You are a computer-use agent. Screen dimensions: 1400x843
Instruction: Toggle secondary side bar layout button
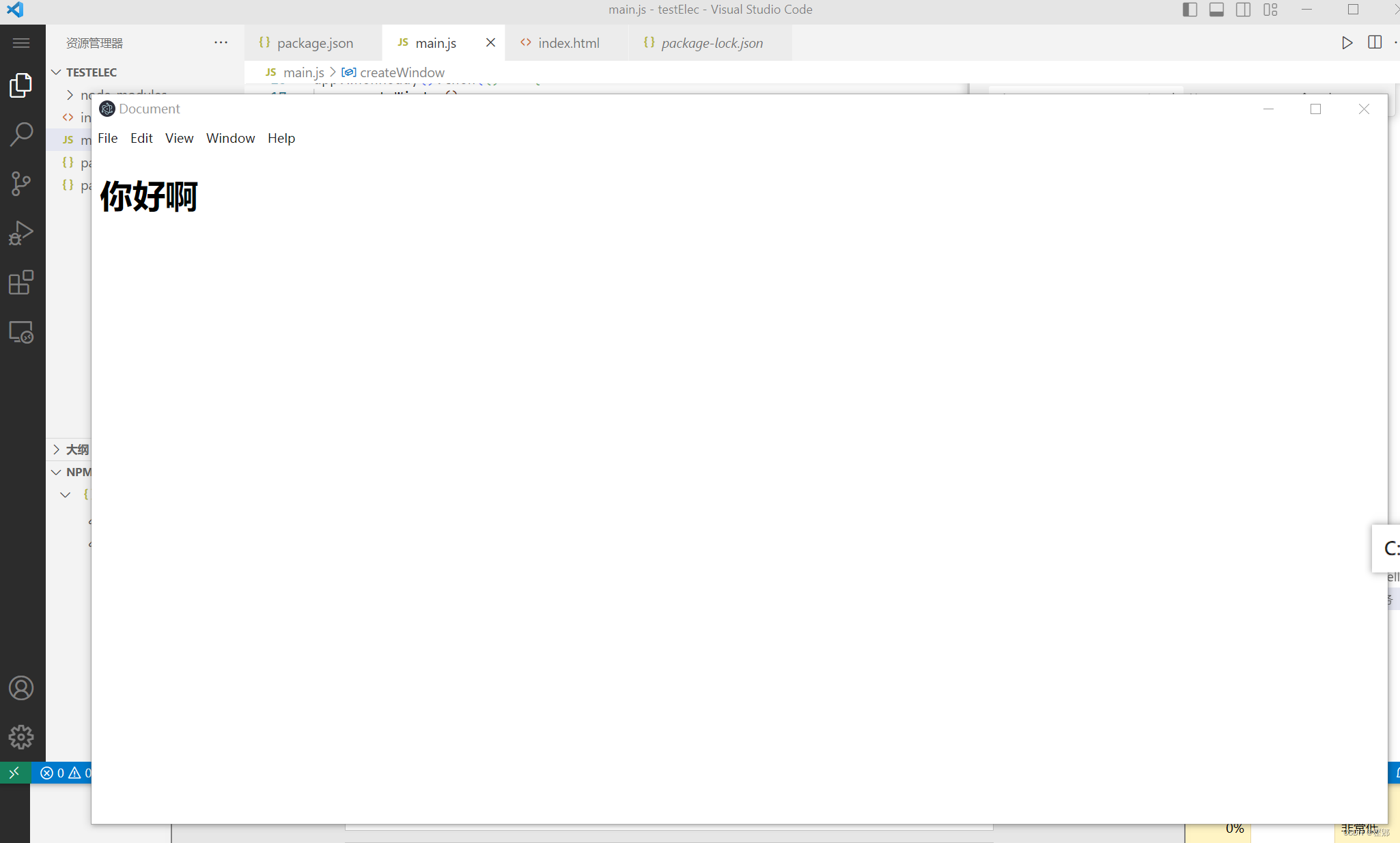tap(1243, 10)
